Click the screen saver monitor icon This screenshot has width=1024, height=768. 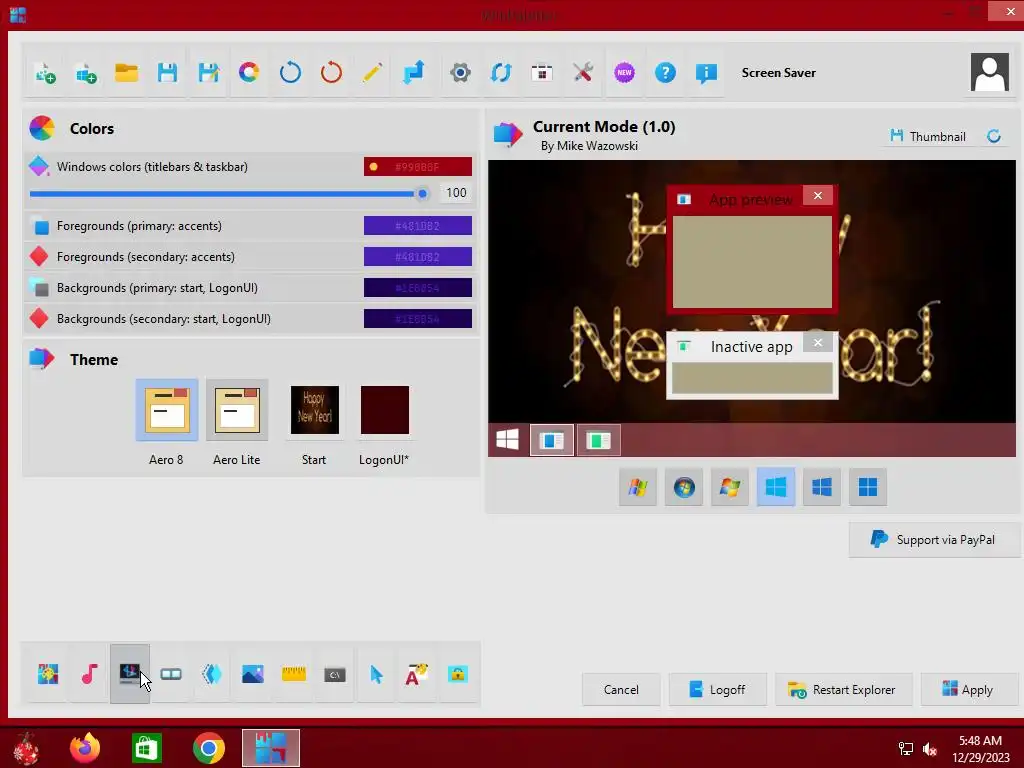(x=130, y=674)
